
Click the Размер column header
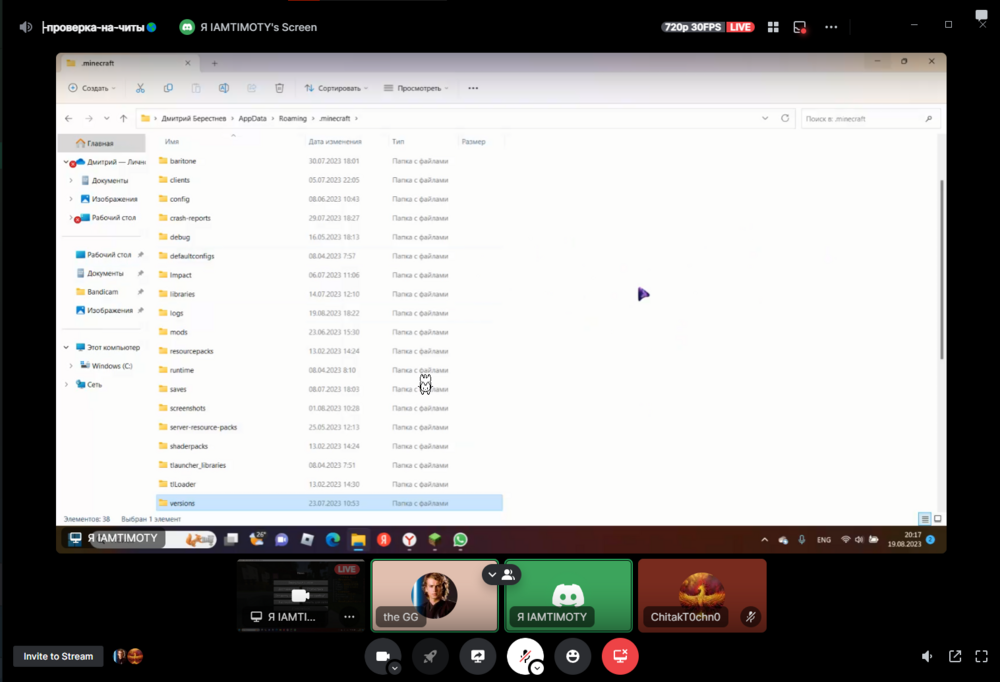click(473, 142)
